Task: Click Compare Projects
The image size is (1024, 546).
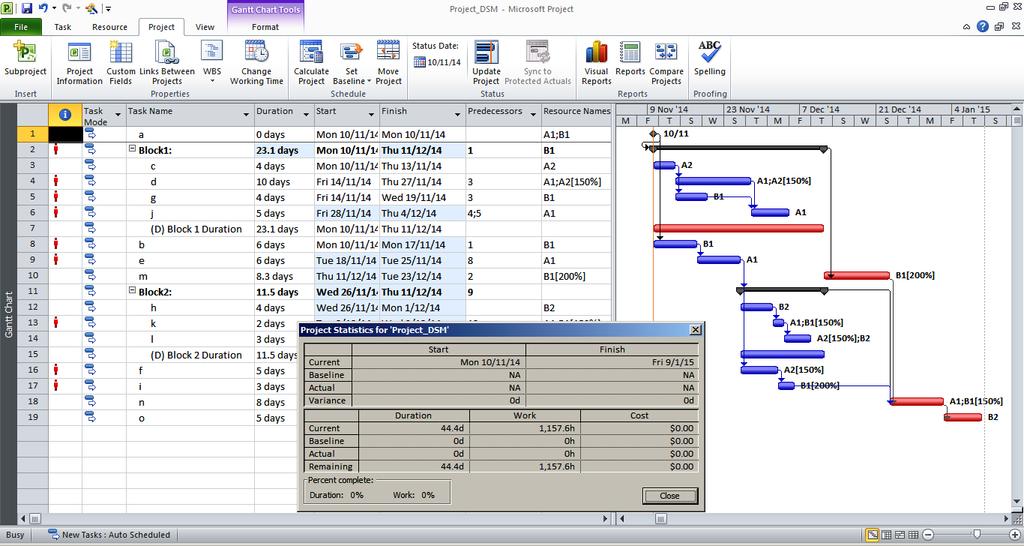Action: click(x=666, y=61)
